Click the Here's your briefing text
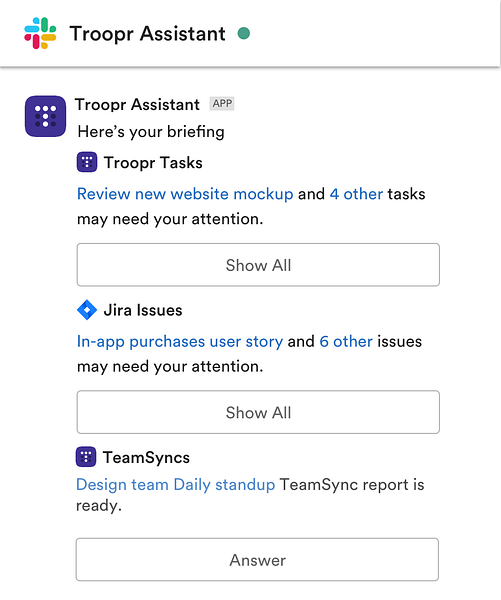This screenshot has height=600, width=501. (x=151, y=132)
